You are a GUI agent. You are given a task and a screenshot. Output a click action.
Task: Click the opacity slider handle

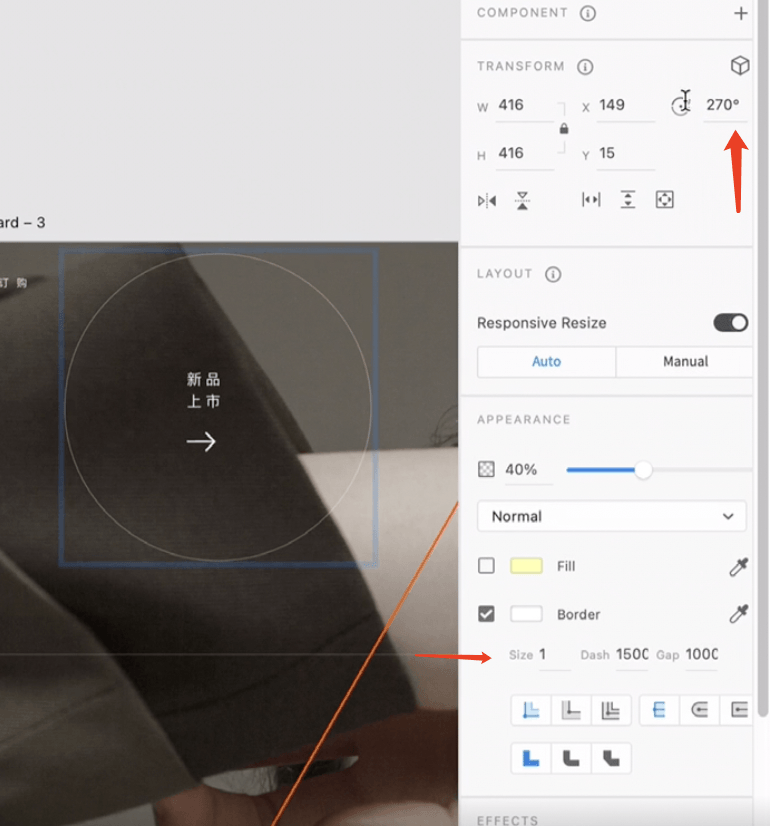click(643, 470)
